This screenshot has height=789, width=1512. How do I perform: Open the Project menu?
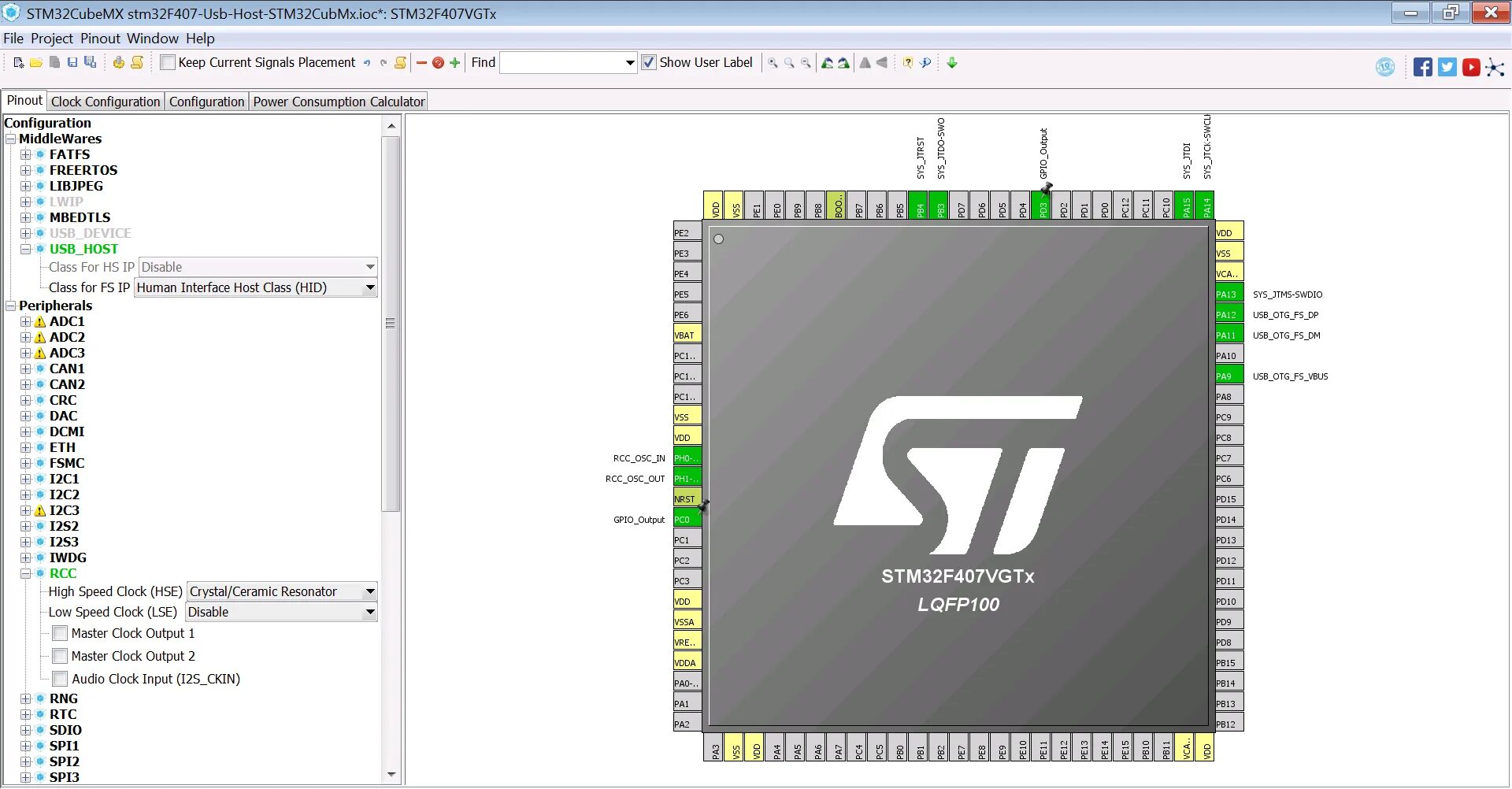tap(52, 39)
